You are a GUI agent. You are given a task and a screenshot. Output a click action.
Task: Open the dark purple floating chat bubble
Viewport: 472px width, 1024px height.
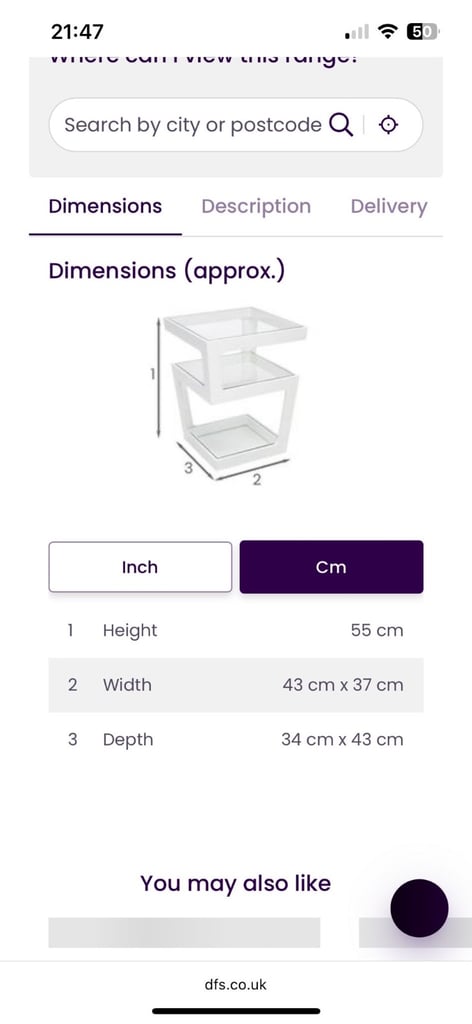tap(419, 908)
